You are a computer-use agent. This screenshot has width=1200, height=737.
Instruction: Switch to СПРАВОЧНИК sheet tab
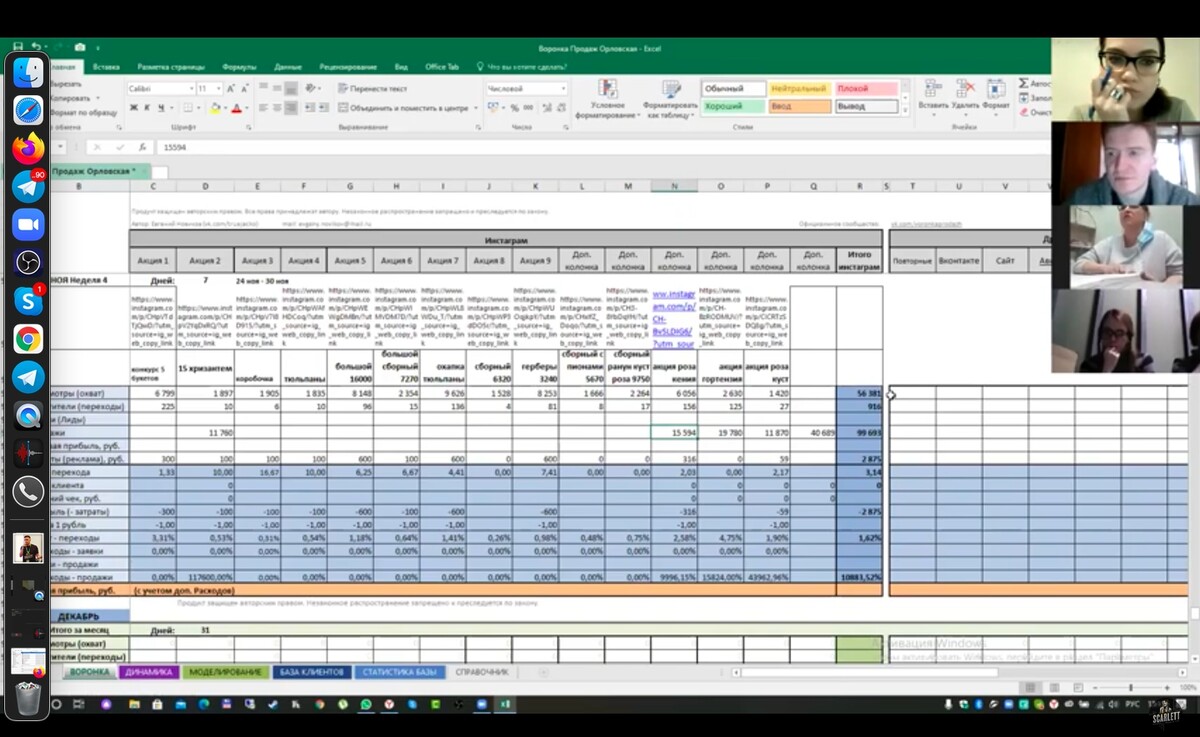482,672
